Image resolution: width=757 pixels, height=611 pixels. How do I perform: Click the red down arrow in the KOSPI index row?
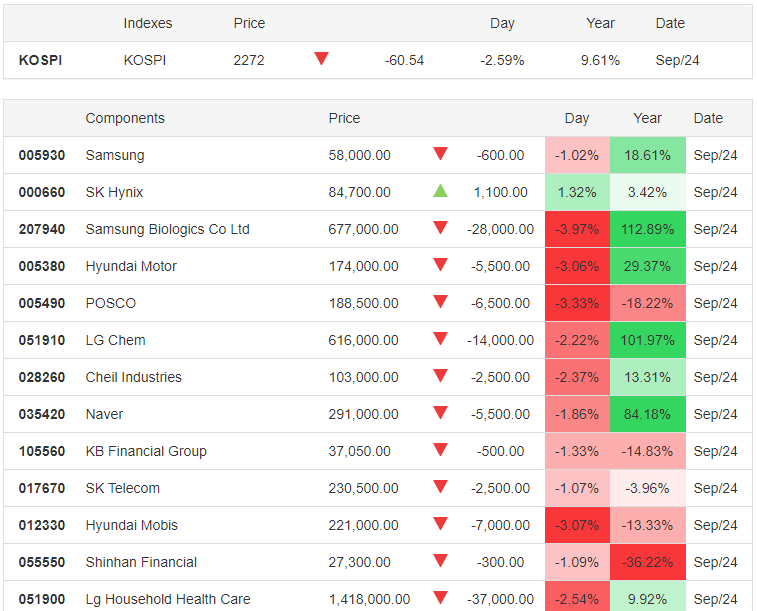tap(322, 58)
